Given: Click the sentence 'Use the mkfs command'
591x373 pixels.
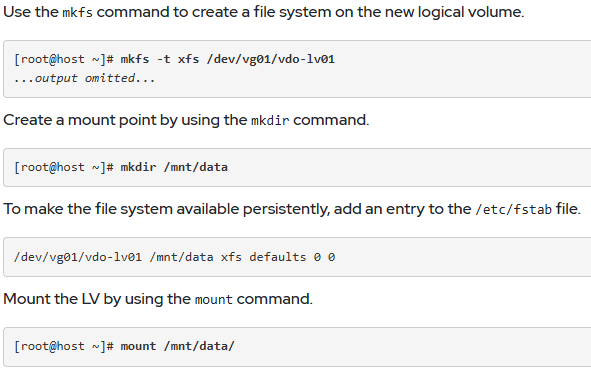Looking at the screenshot, I should click(x=263, y=12).
